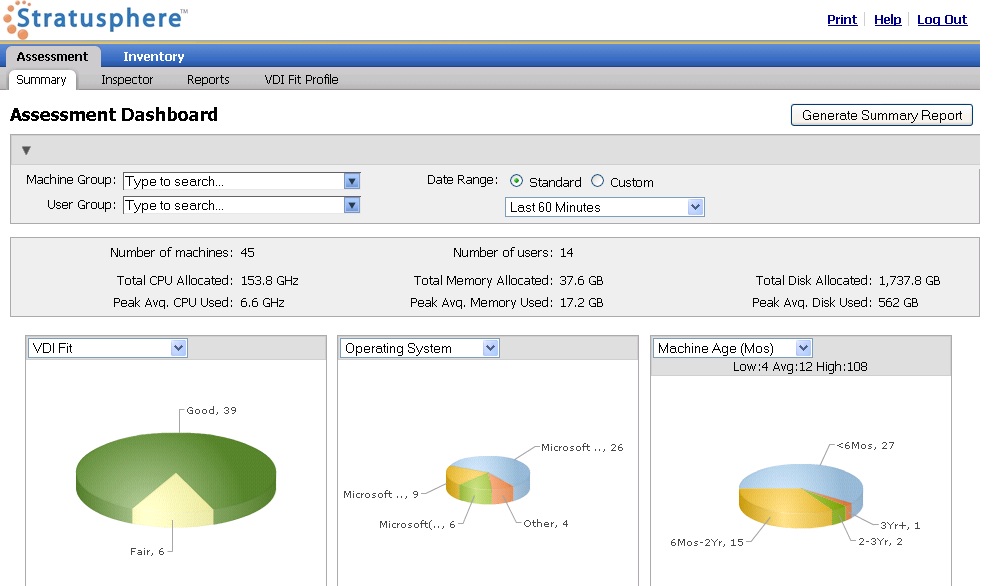Open the Machine Age (Mos) selector
This screenshot has height=586, width=994.
click(x=732, y=348)
